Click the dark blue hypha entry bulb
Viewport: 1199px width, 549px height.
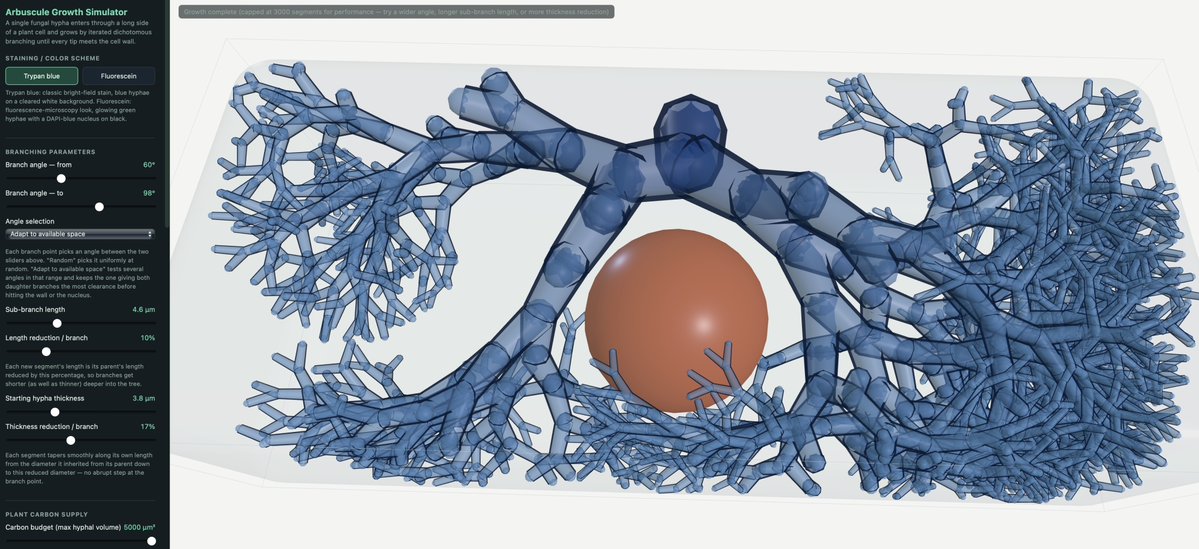(689, 144)
